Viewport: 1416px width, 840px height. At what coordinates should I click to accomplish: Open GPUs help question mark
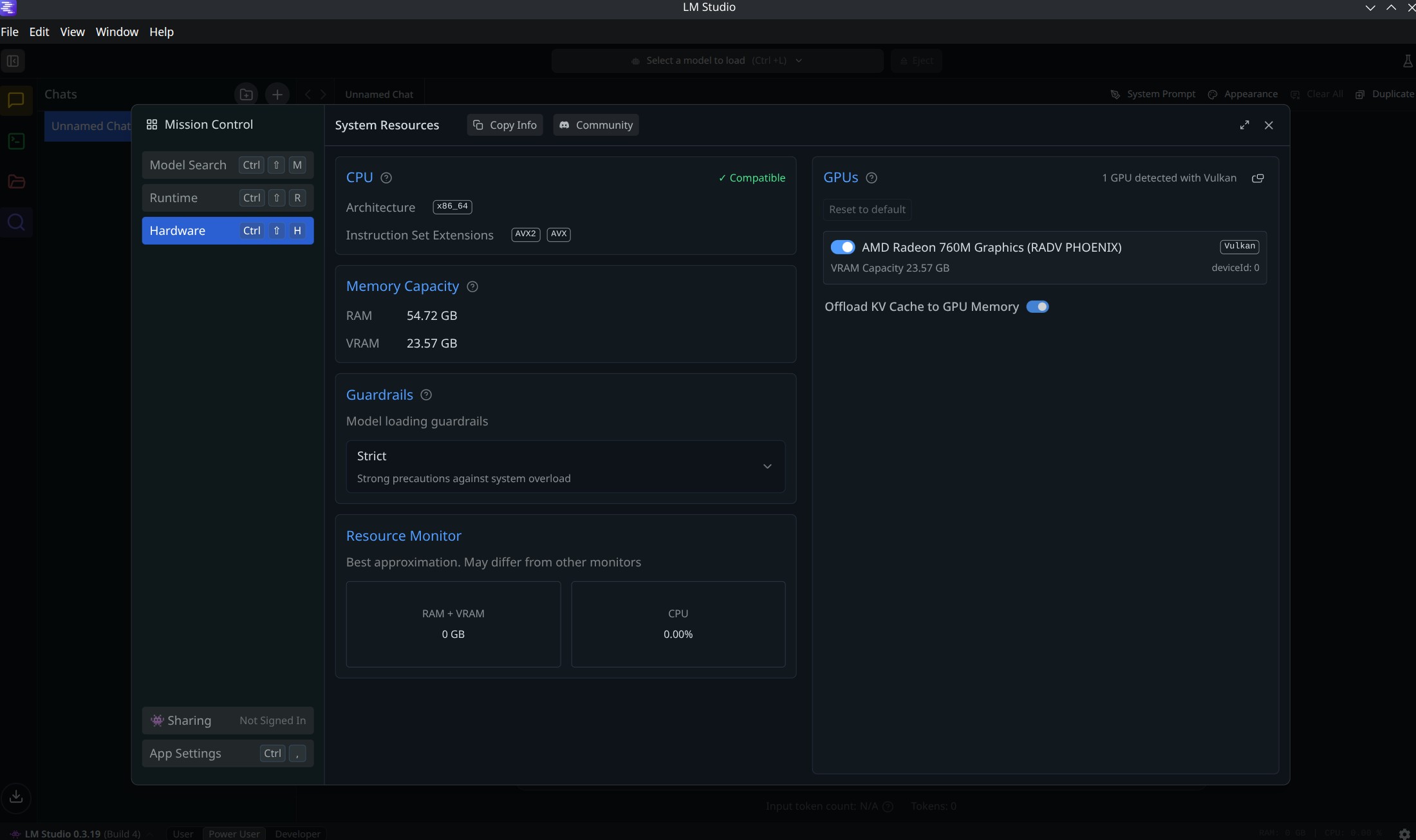pos(871,178)
